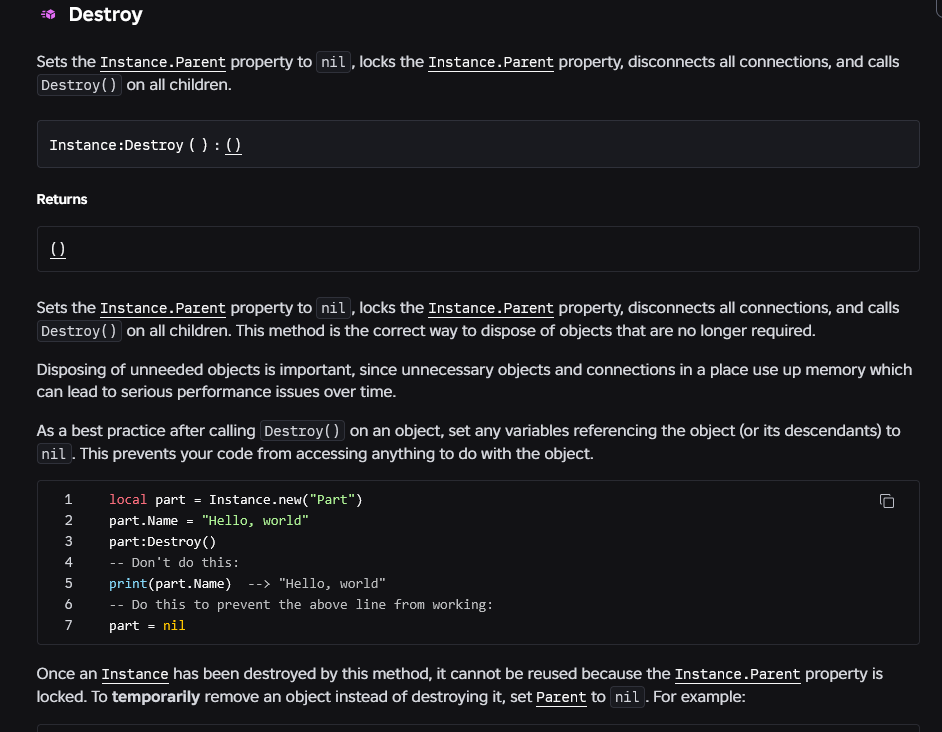Click the Instance:Destroy signature text
This screenshot has height=732, width=942.
145,145
